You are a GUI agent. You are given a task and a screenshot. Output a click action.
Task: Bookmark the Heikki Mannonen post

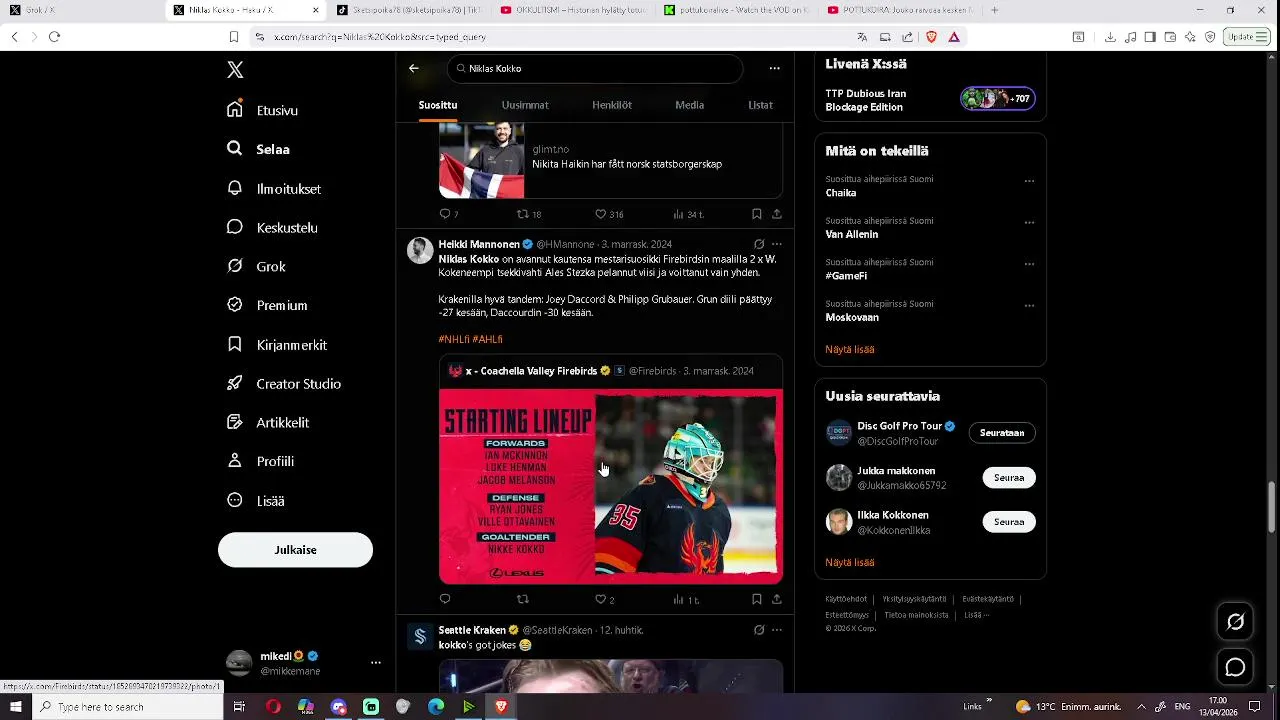757,599
